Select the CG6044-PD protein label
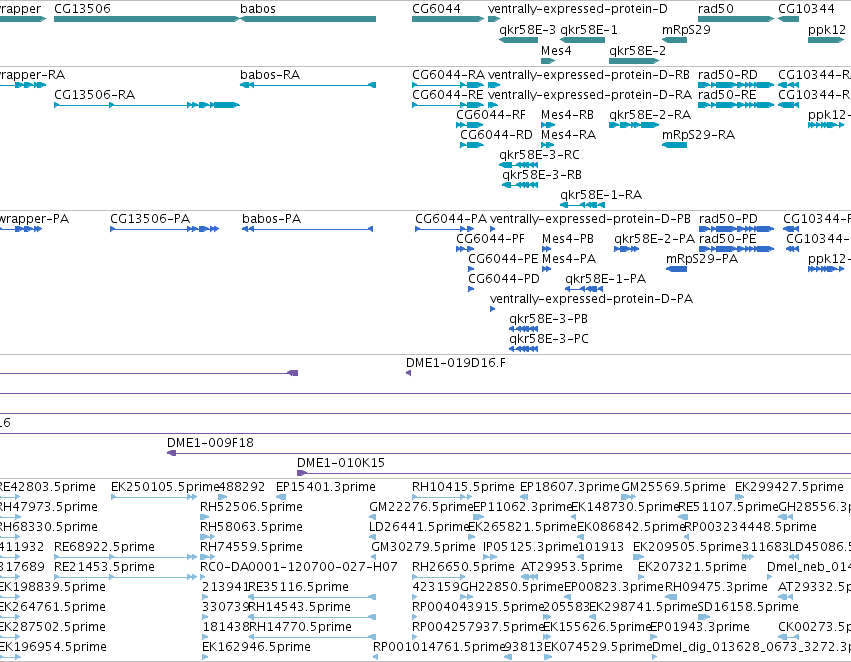This screenshot has width=851, height=662. tap(504, 279)
